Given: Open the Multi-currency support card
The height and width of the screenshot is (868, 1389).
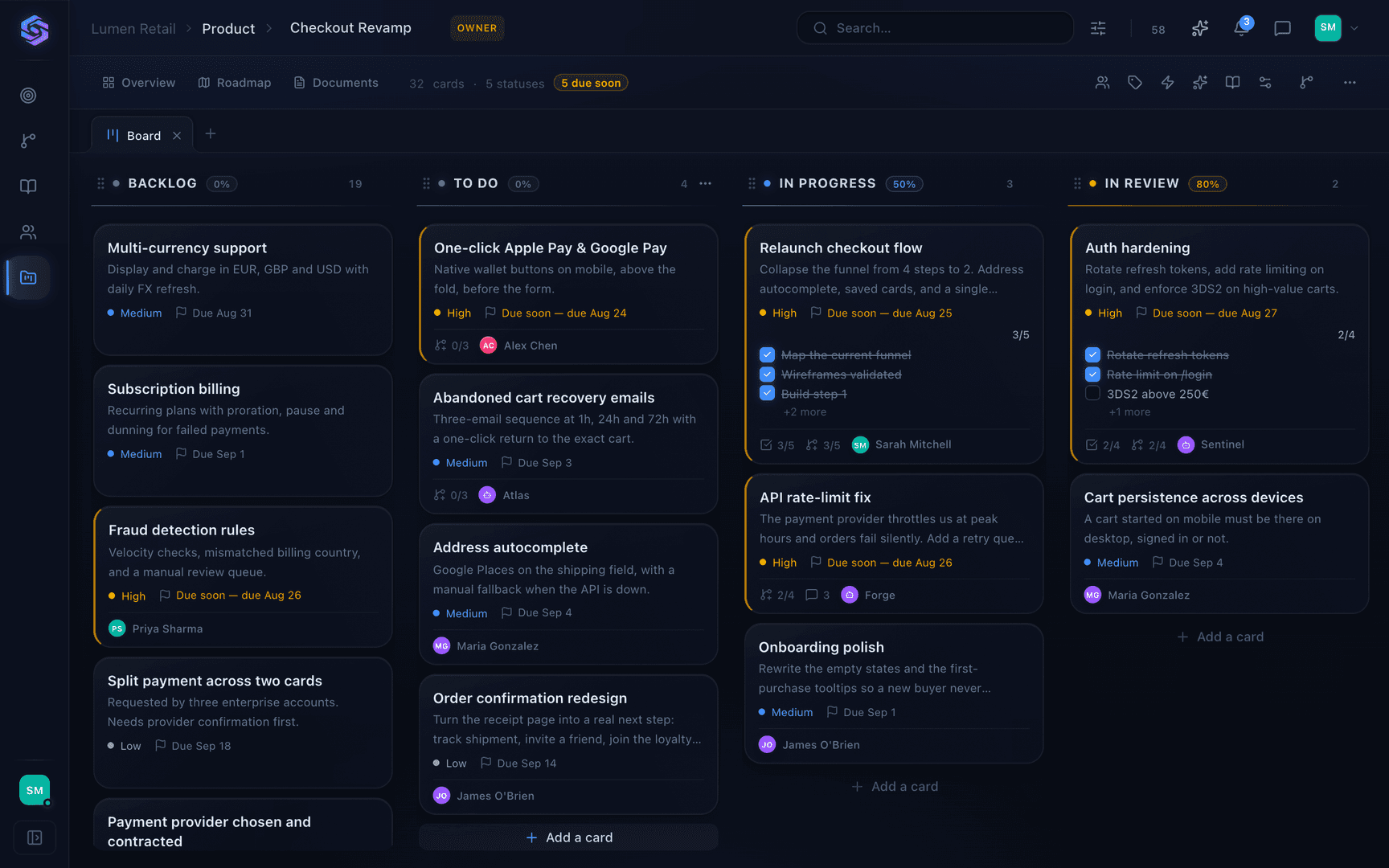Looking at the screenshot, I should coord(243,289).
